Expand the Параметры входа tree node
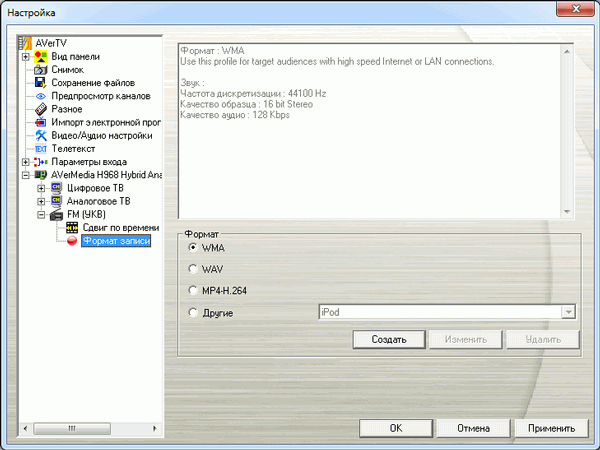 25,162
